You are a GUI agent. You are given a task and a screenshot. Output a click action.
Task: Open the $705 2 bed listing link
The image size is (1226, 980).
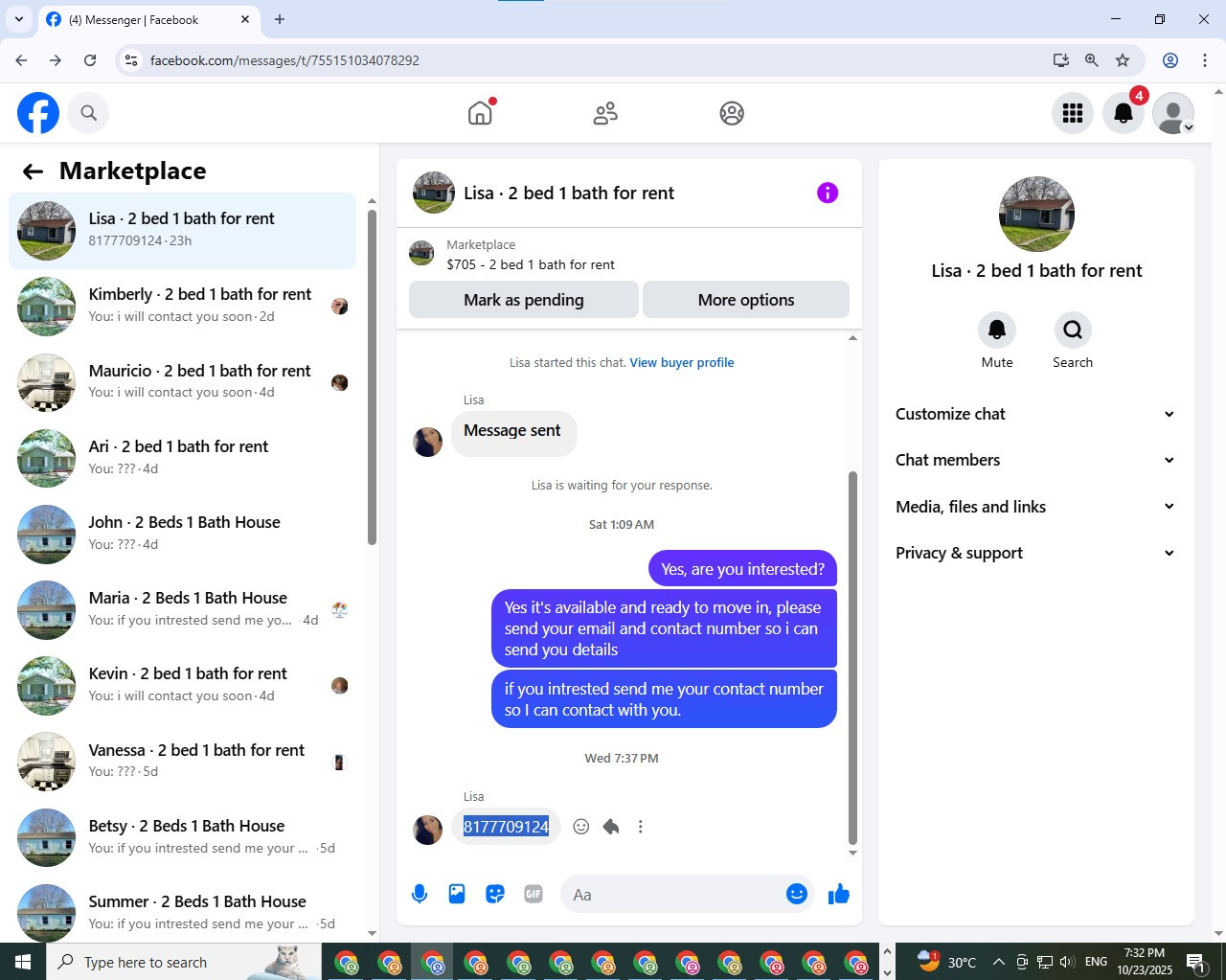[x=531, y=264]
